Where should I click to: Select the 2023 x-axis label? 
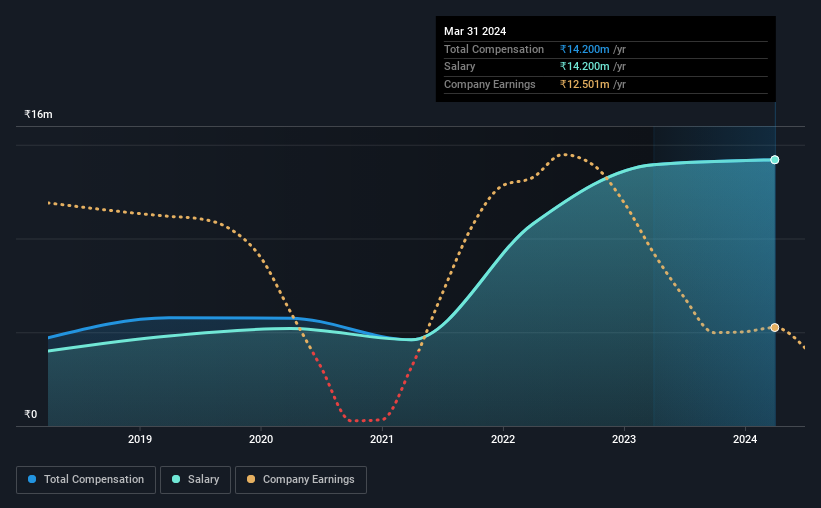click(624, 439)
